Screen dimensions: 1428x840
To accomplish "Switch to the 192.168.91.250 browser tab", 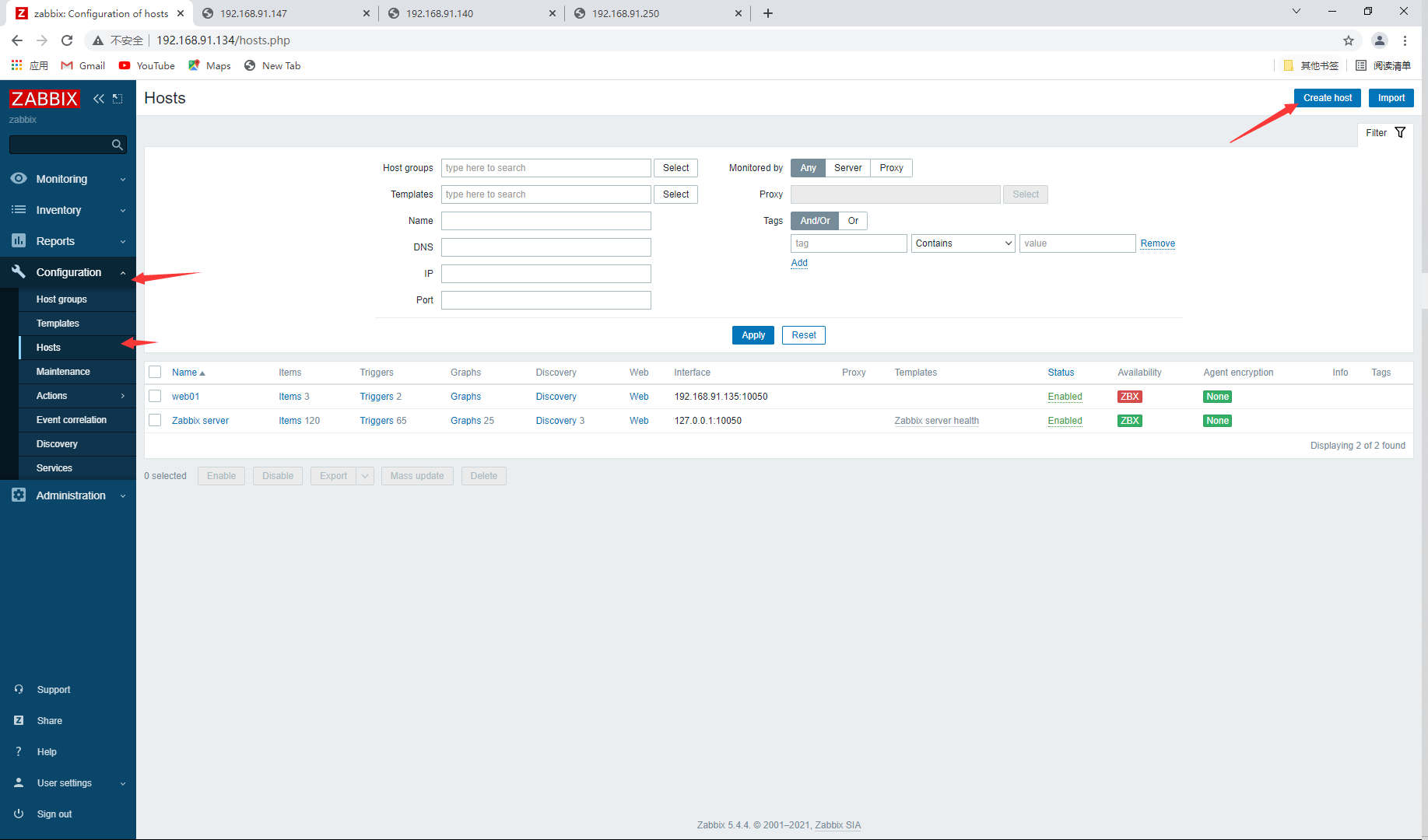I will pos(657,13).
